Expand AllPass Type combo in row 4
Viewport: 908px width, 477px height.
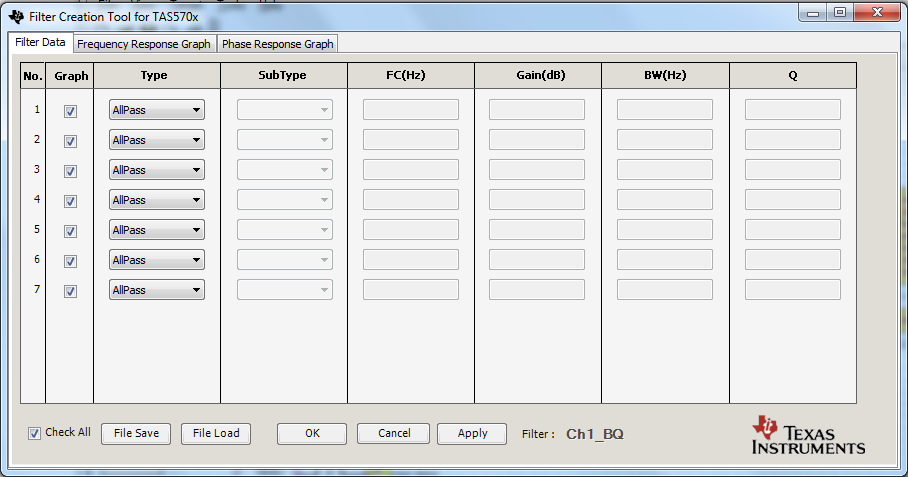click(x=157, y=200)
